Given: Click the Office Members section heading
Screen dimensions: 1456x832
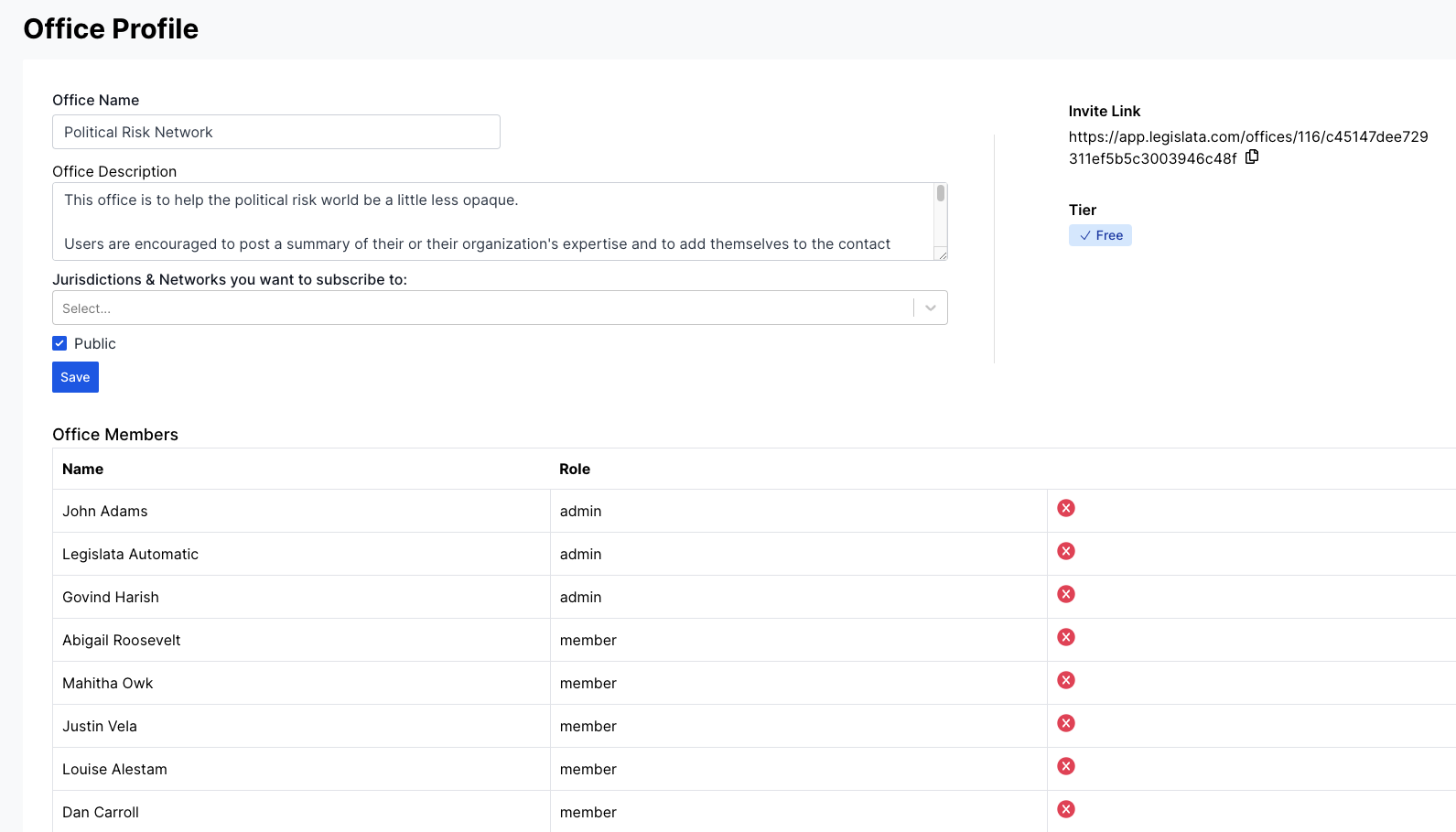Looking at the screenshot, I should click(x=115, y=435).
